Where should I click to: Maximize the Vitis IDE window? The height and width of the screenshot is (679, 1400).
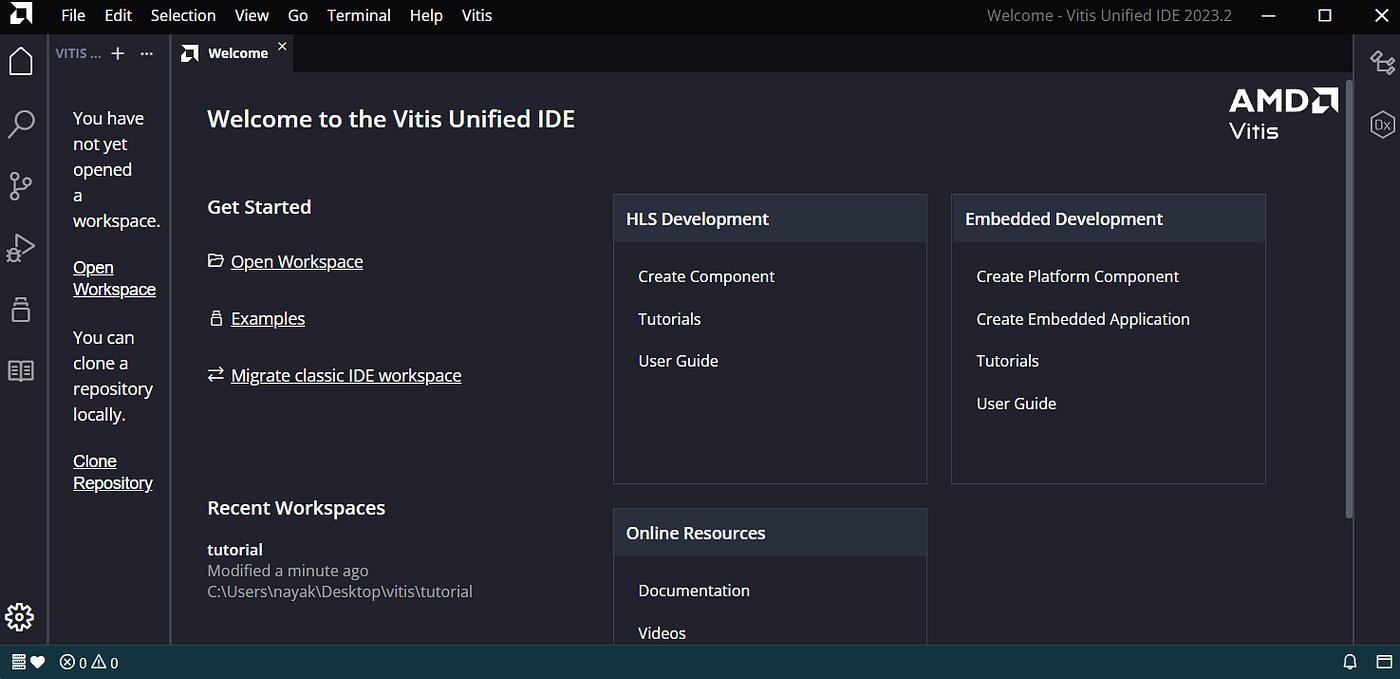pyautogui.click(x=1325, y=15)
